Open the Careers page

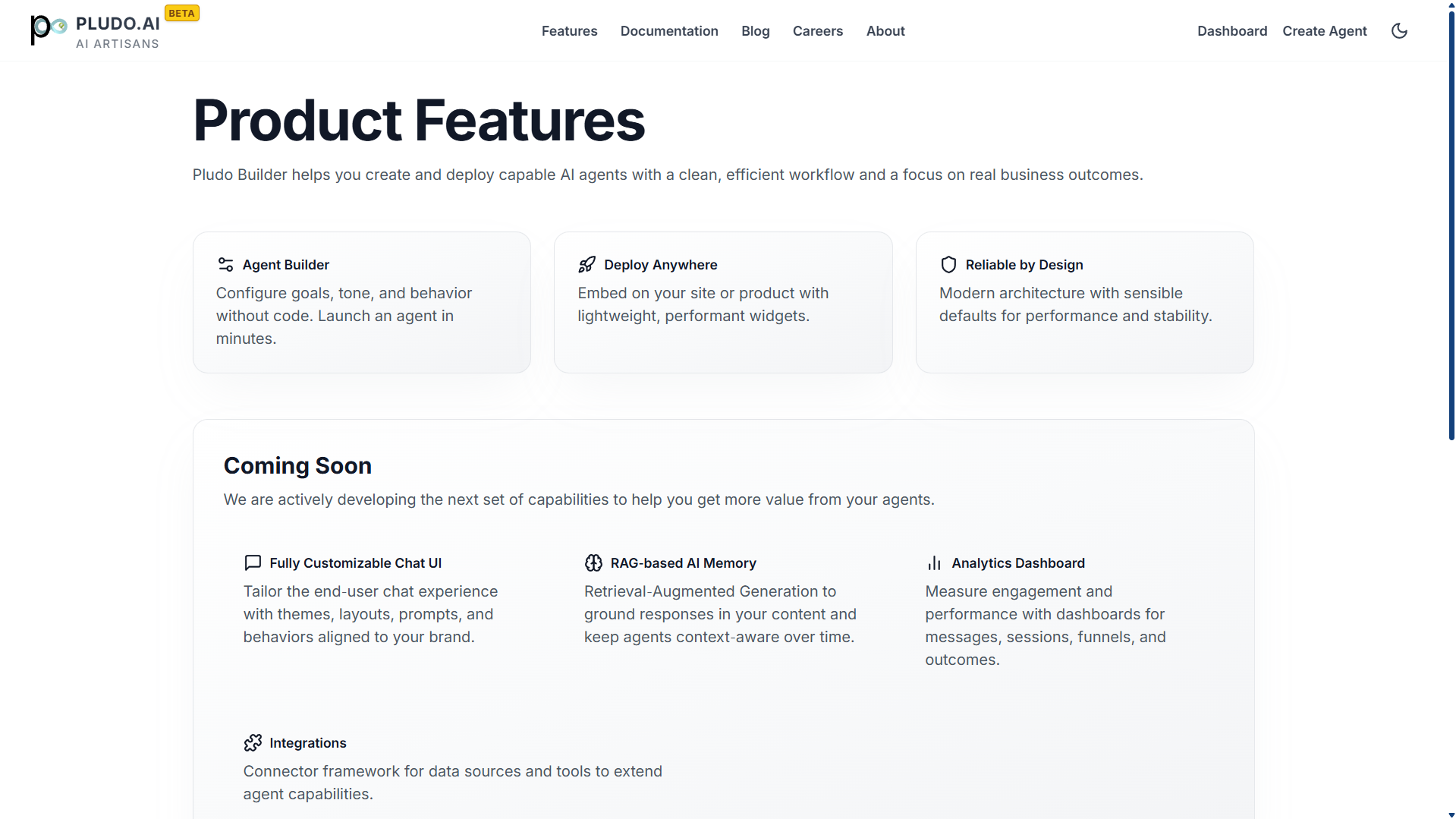click(817, 31)
